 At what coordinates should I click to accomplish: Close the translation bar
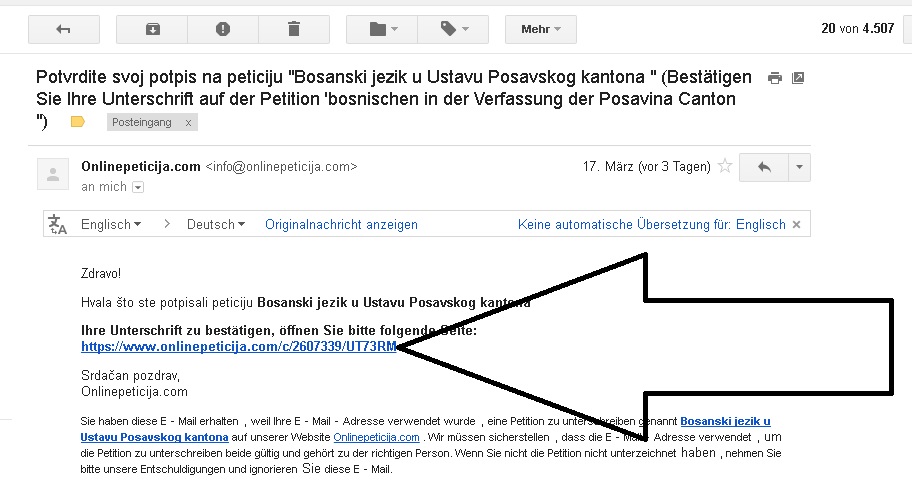click(x=796, y=225)
